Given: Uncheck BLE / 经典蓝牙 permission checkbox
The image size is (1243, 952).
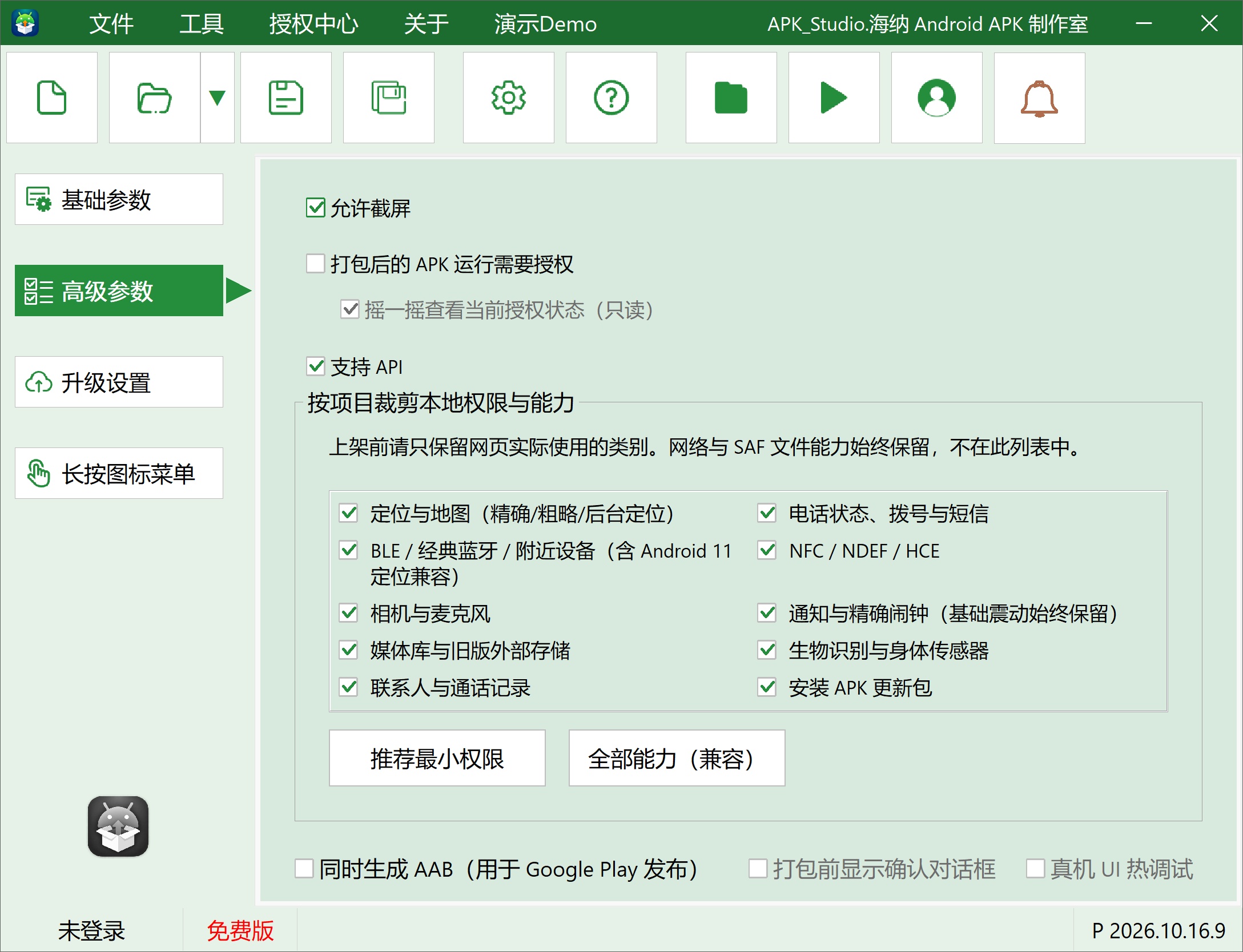Looking at the screenshot, I should coord(348,550).
